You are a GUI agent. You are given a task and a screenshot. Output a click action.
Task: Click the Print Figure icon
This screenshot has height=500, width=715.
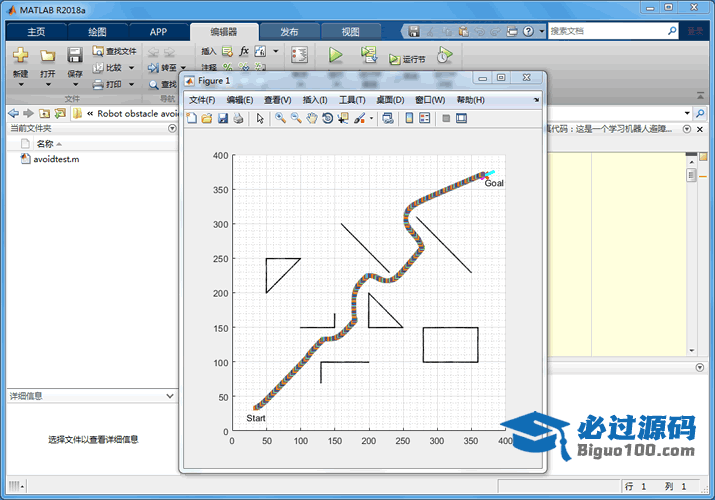tap(238, 118)
